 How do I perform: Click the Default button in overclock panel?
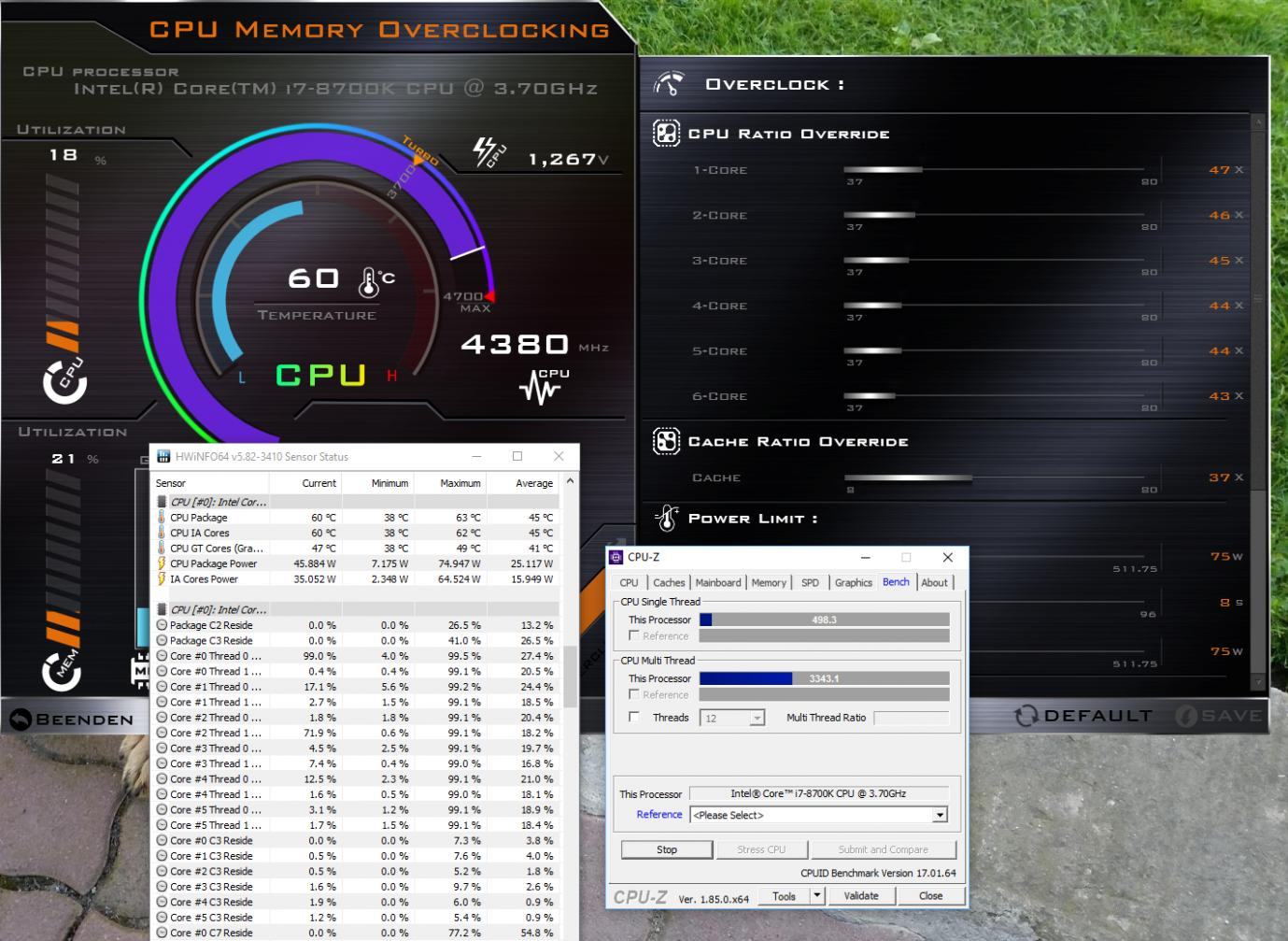click(1084, 716)
